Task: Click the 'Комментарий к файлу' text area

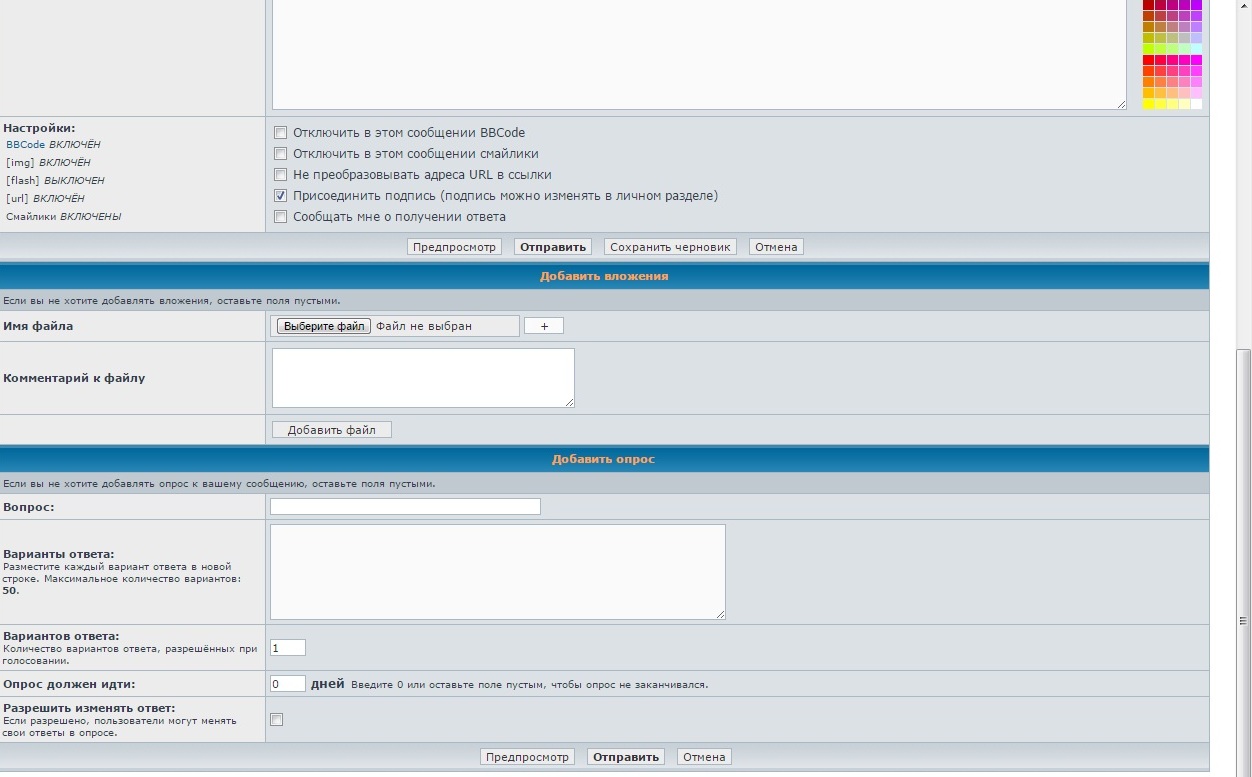Action: [423, 378]
